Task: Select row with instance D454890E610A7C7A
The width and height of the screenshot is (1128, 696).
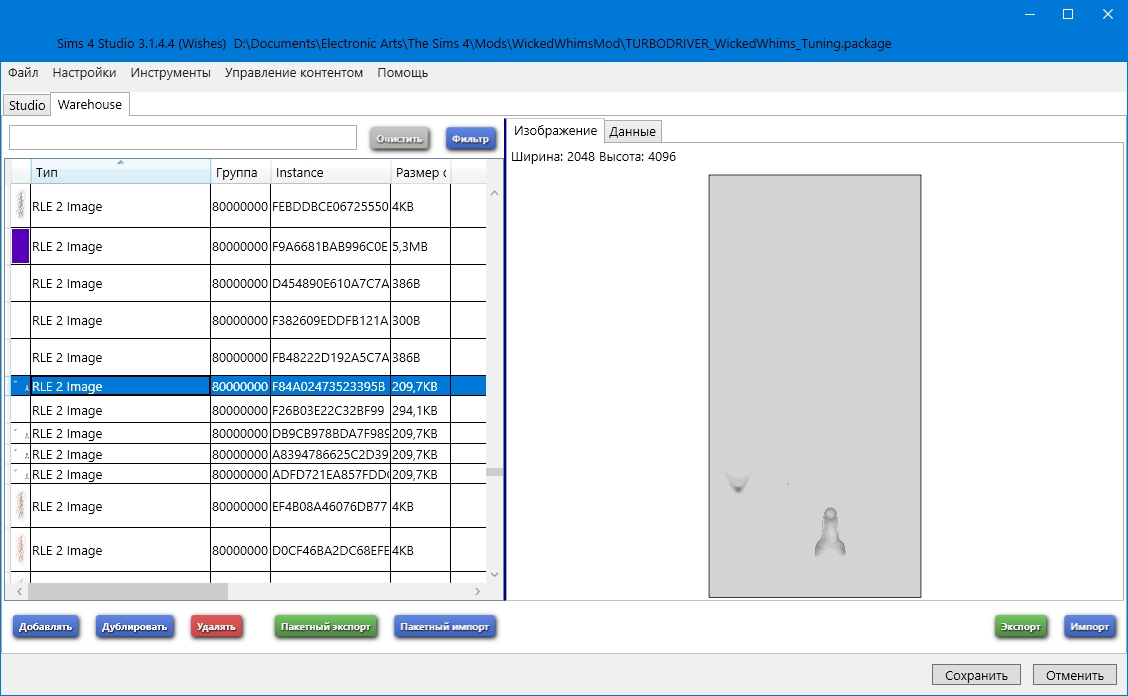Action: pyautogui.click(x=248, y=284)
